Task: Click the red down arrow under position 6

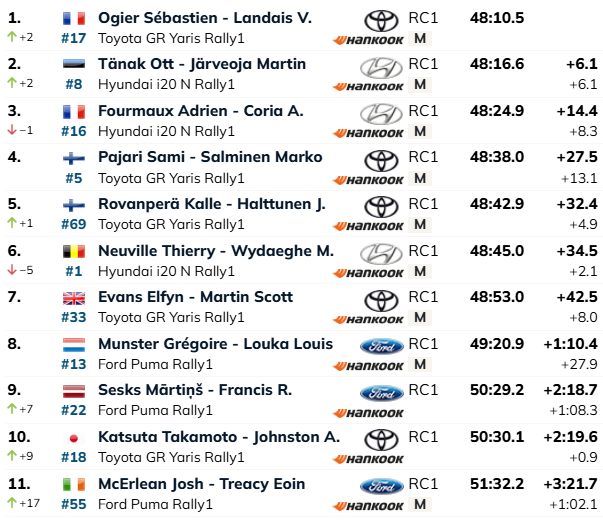Action: click(12, 270)
